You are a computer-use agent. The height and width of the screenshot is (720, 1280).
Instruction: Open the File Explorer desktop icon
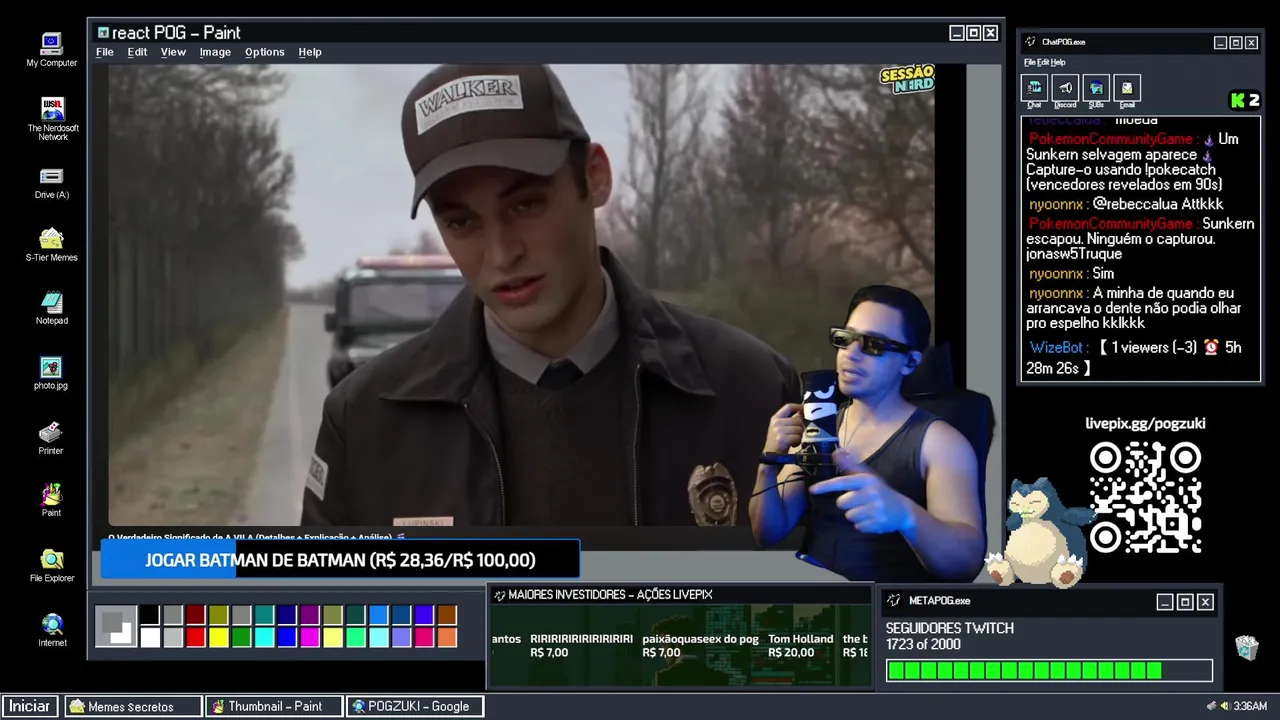(x=51, y=565)
